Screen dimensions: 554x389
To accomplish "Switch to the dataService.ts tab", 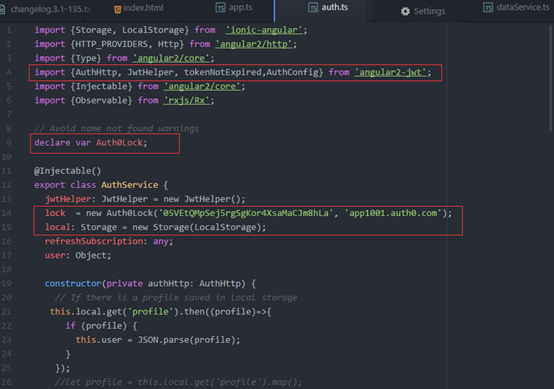I will pyautogui.click(x=516, y=7).
